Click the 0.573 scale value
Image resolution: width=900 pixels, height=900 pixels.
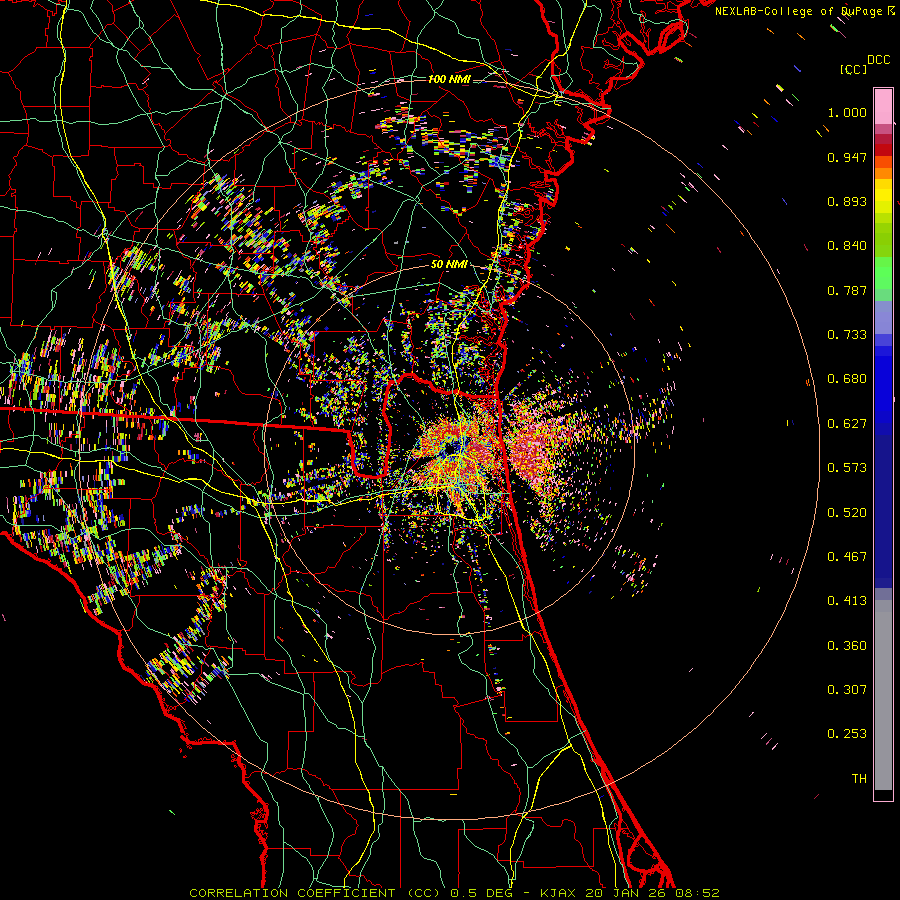pos(847,468)
